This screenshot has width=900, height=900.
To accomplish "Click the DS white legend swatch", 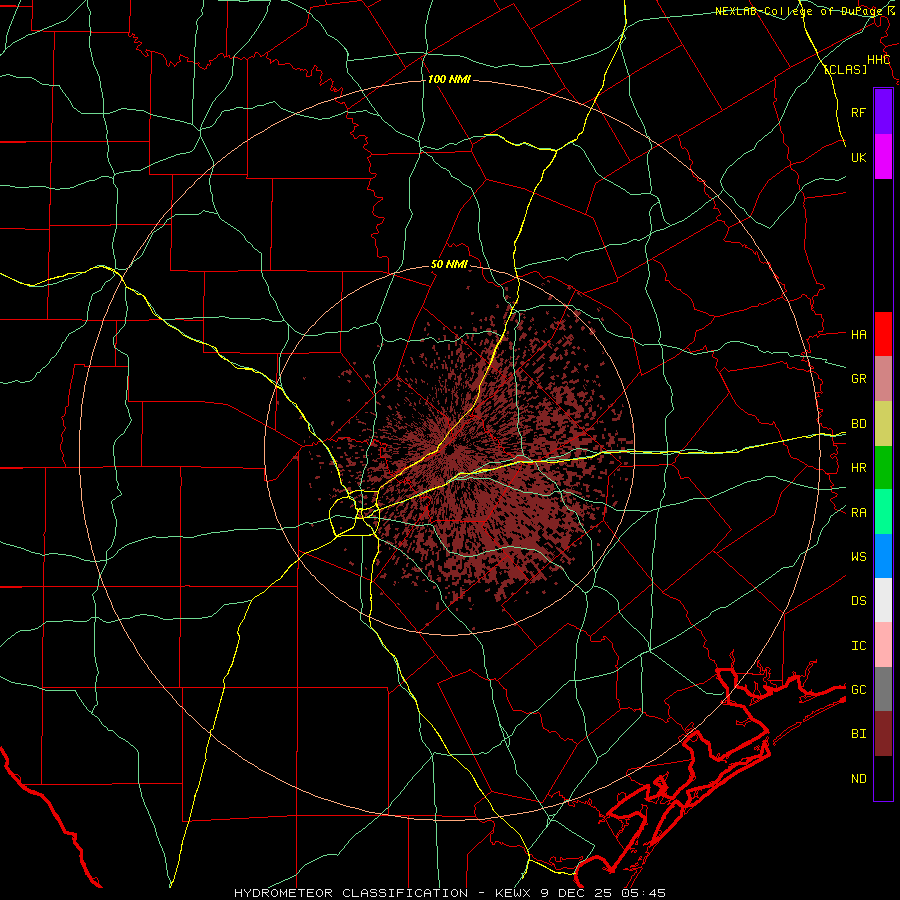I will pos(883,600).
